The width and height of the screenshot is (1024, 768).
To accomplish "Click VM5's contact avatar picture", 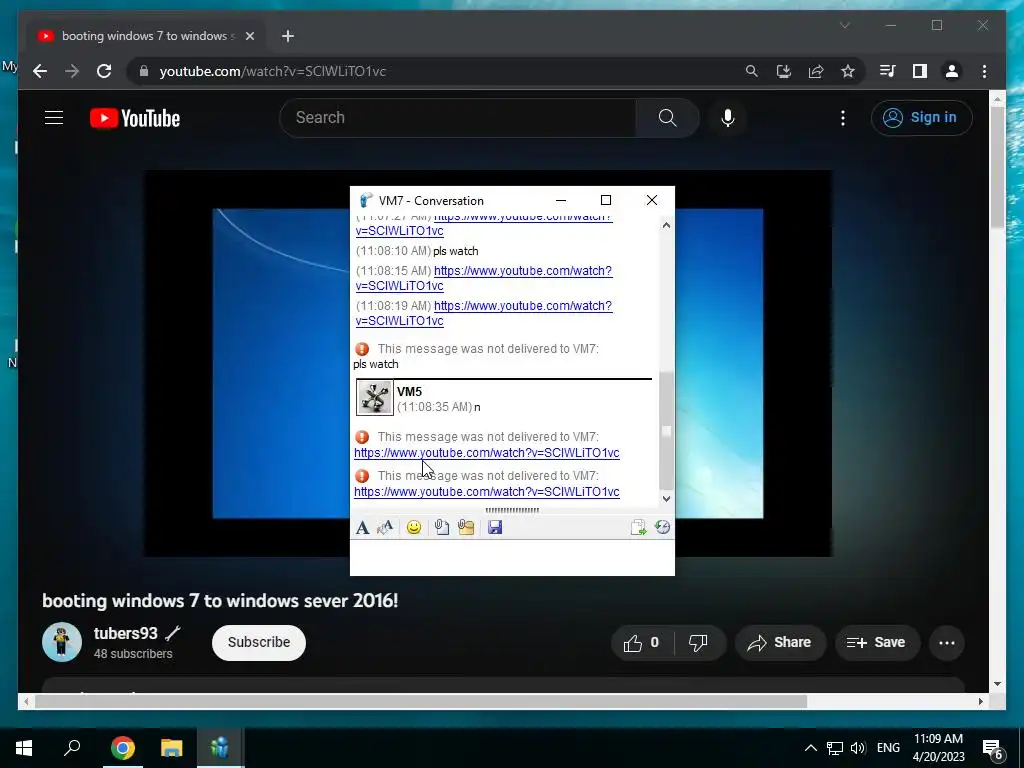I will tap(374, 398).
